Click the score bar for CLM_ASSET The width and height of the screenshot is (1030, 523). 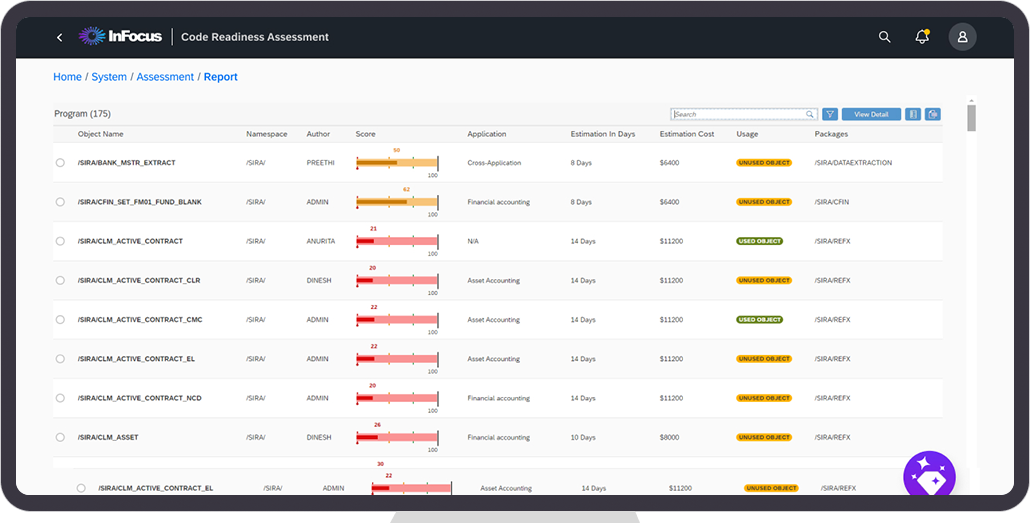(x=397, y=438)
